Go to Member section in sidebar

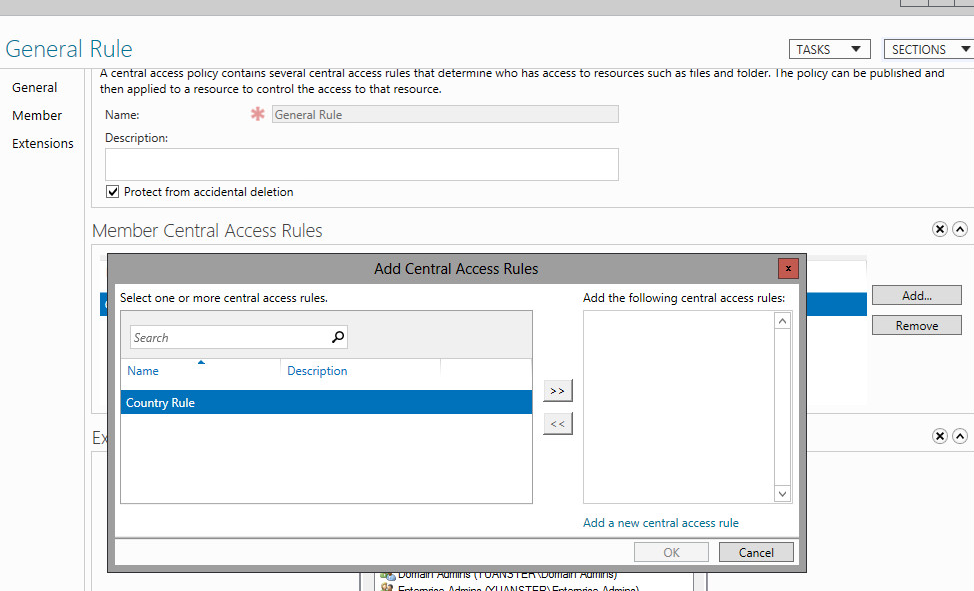[37, 116]
